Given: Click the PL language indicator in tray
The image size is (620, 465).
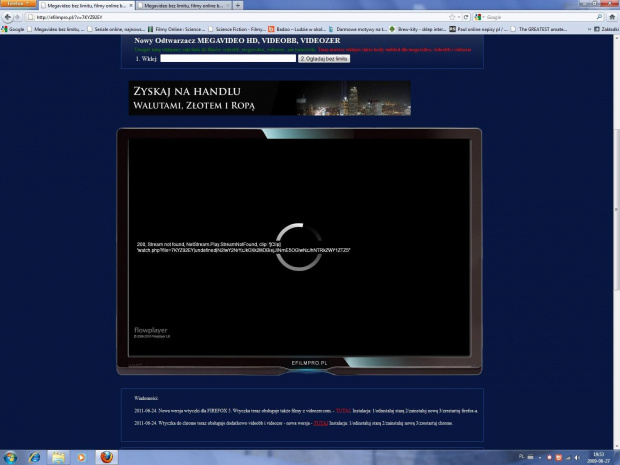Looking at the screenshot, I should [x=521, y=456].
